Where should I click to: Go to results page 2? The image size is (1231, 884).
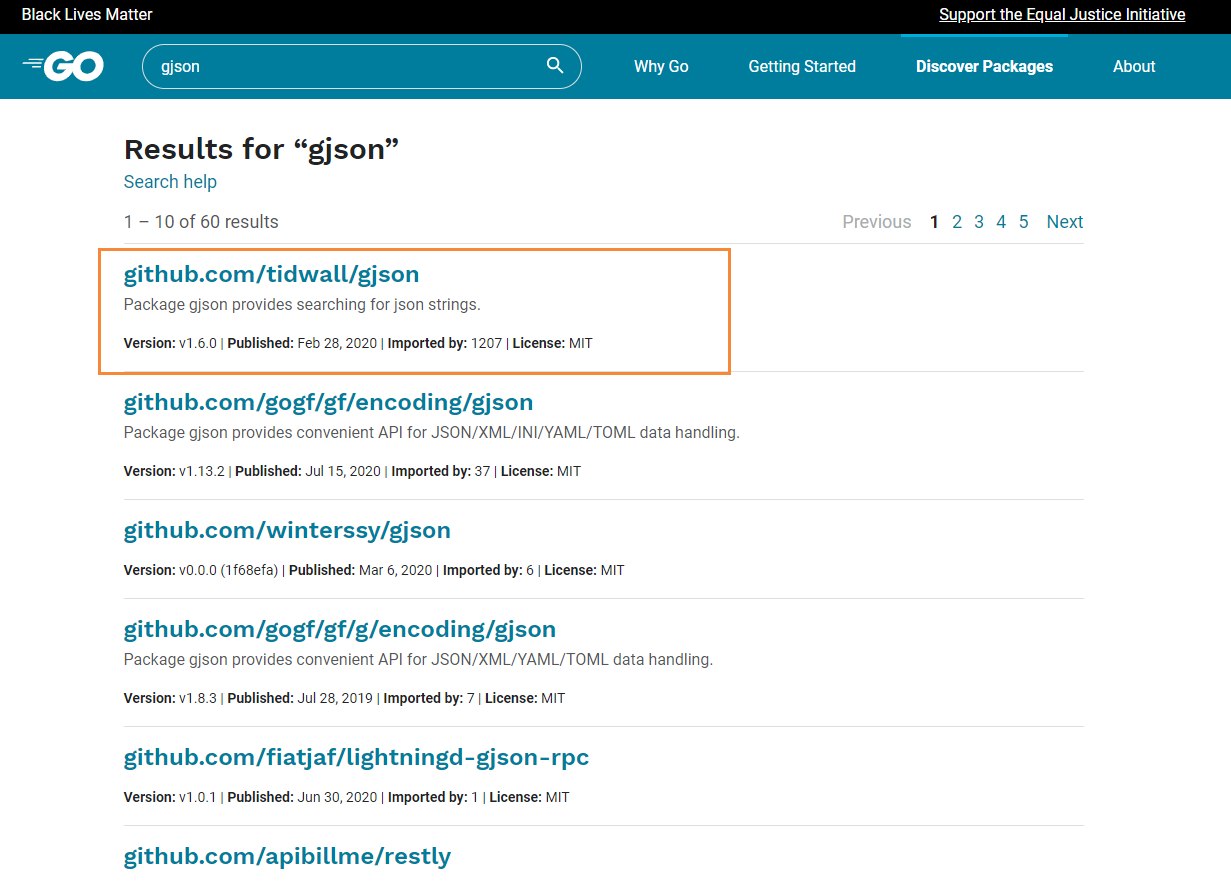click(x=957, y=222)
